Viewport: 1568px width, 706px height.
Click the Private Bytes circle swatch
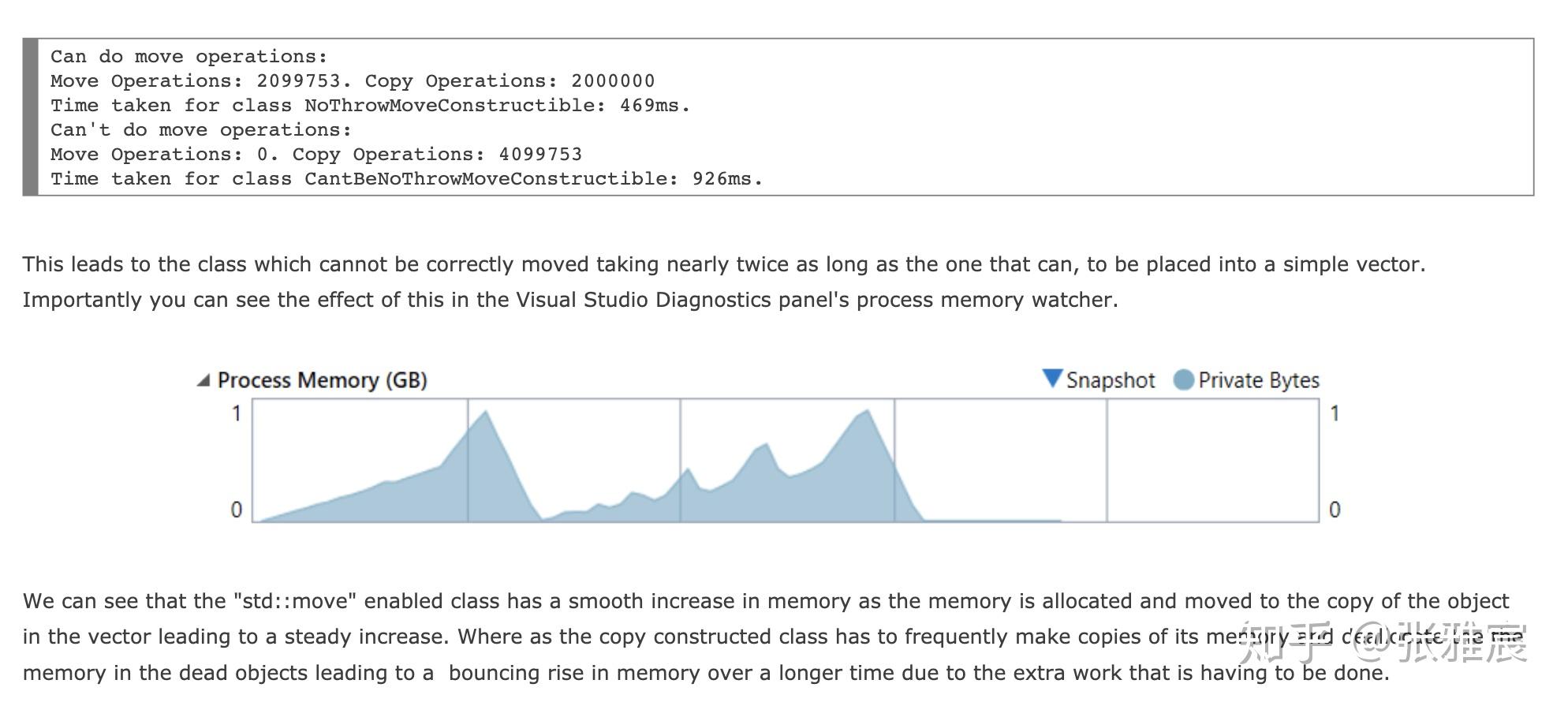click(x=1183, y=380)
